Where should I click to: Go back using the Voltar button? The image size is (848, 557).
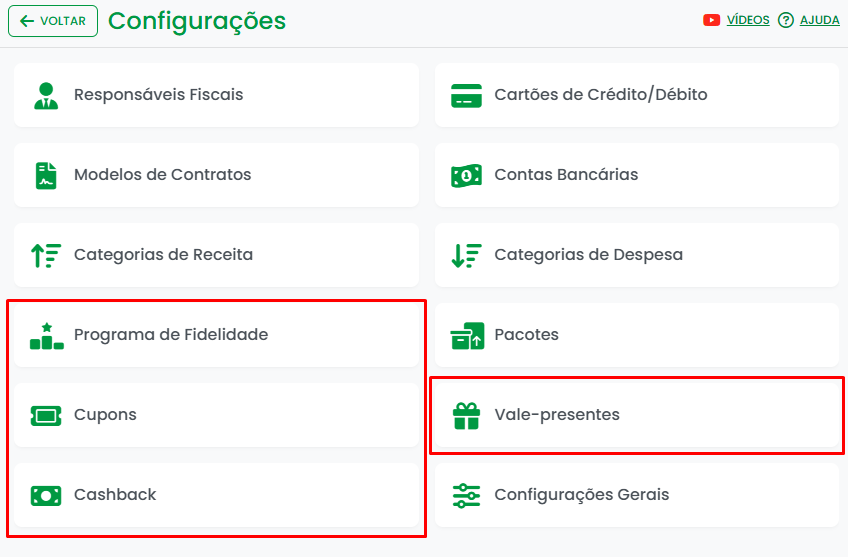53,21
